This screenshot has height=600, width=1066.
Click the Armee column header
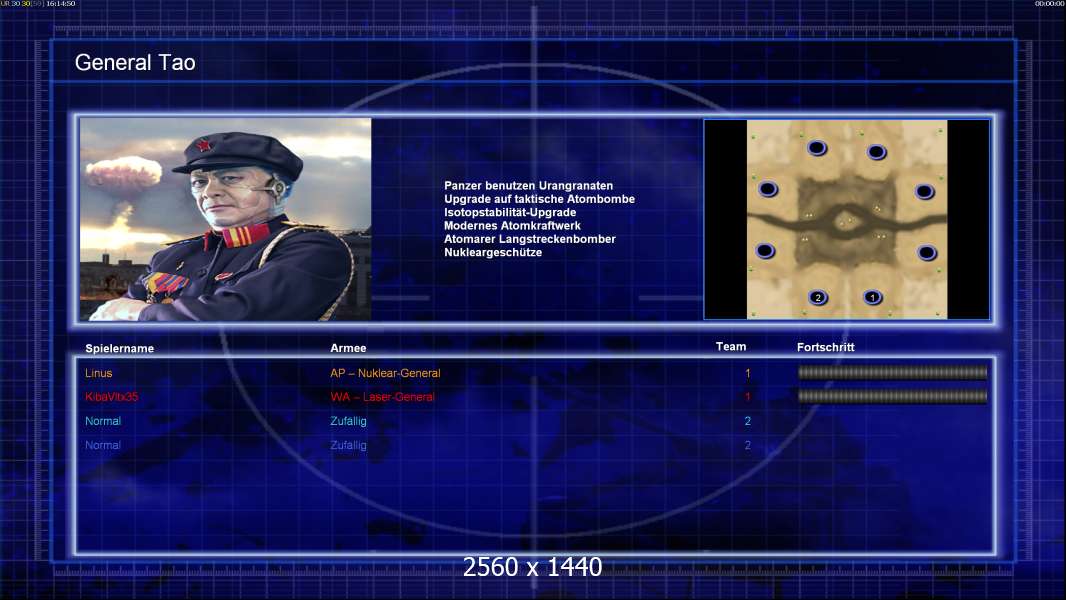point(348,348)
